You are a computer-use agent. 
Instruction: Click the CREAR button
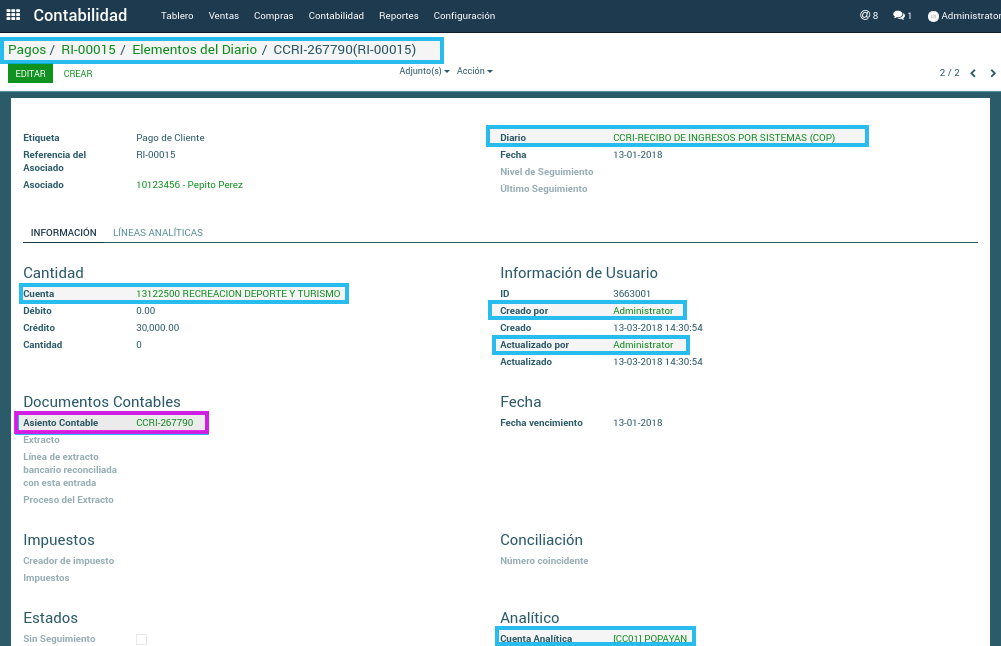tap(78, 74)
